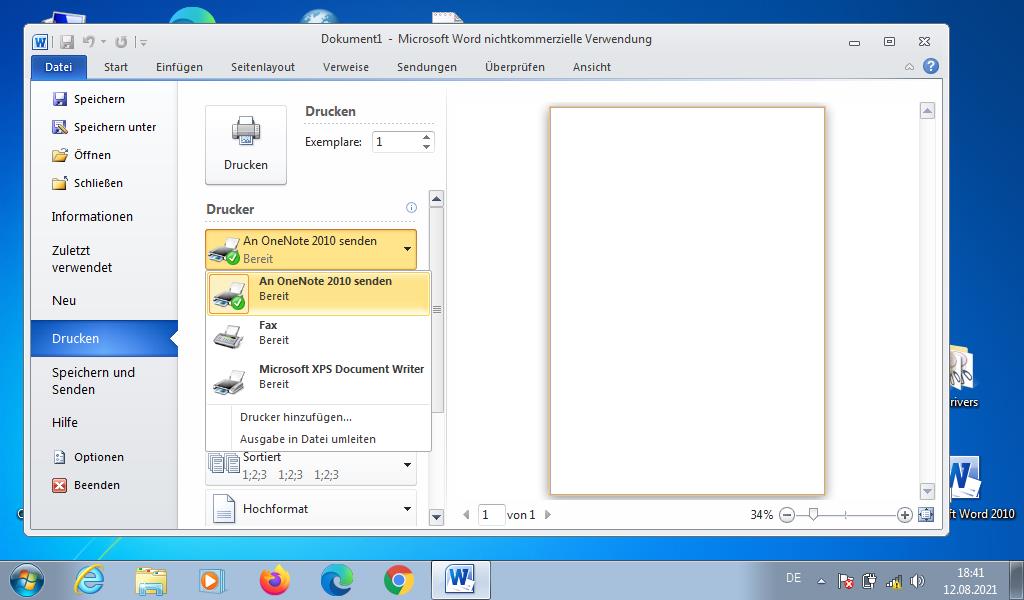Click Öffnen in backstage menu
The width and height of the screenshot is (1024, 600).
(x=82, y=155)
